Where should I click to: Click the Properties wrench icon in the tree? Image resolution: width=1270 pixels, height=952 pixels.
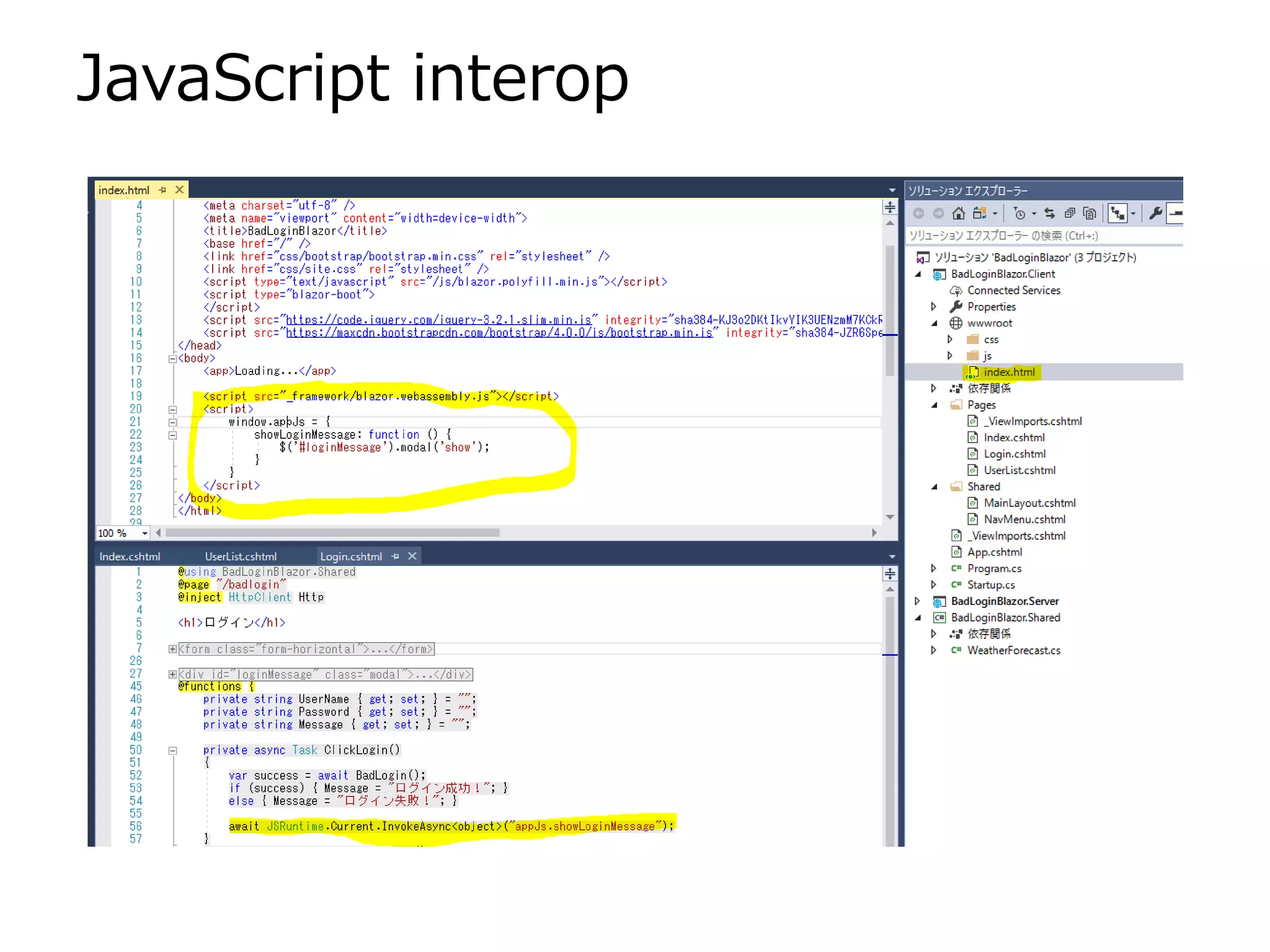point(956,306)
